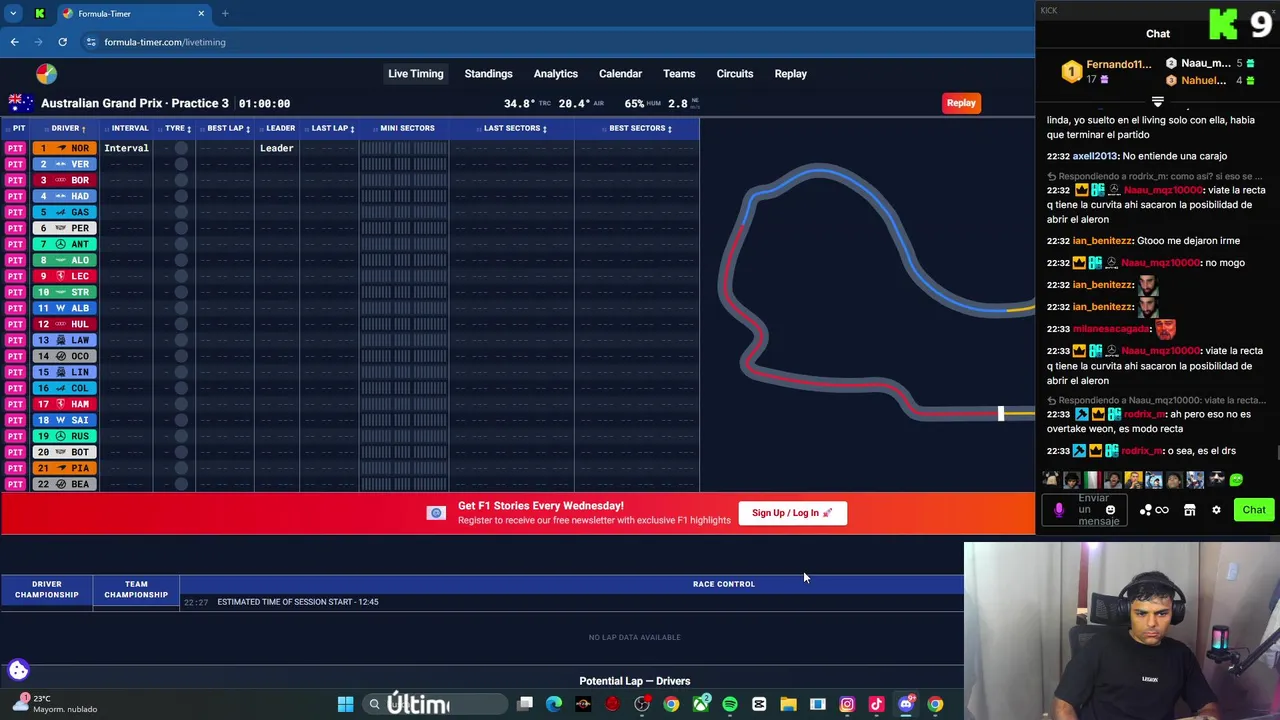The width and height of the screenshot is (1280, 720).
Task: Open the shop icon in chat
Action: (1189, 510)
